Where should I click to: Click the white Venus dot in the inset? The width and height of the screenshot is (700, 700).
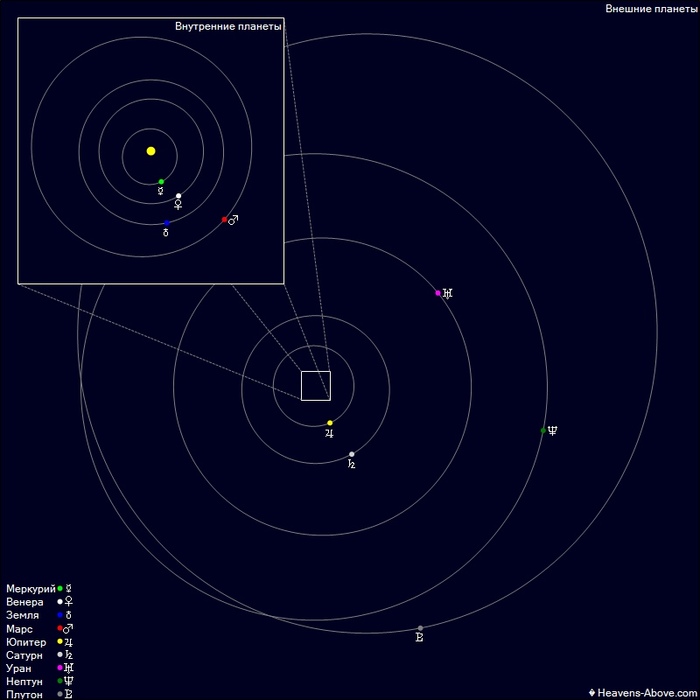tap(178, 196)
